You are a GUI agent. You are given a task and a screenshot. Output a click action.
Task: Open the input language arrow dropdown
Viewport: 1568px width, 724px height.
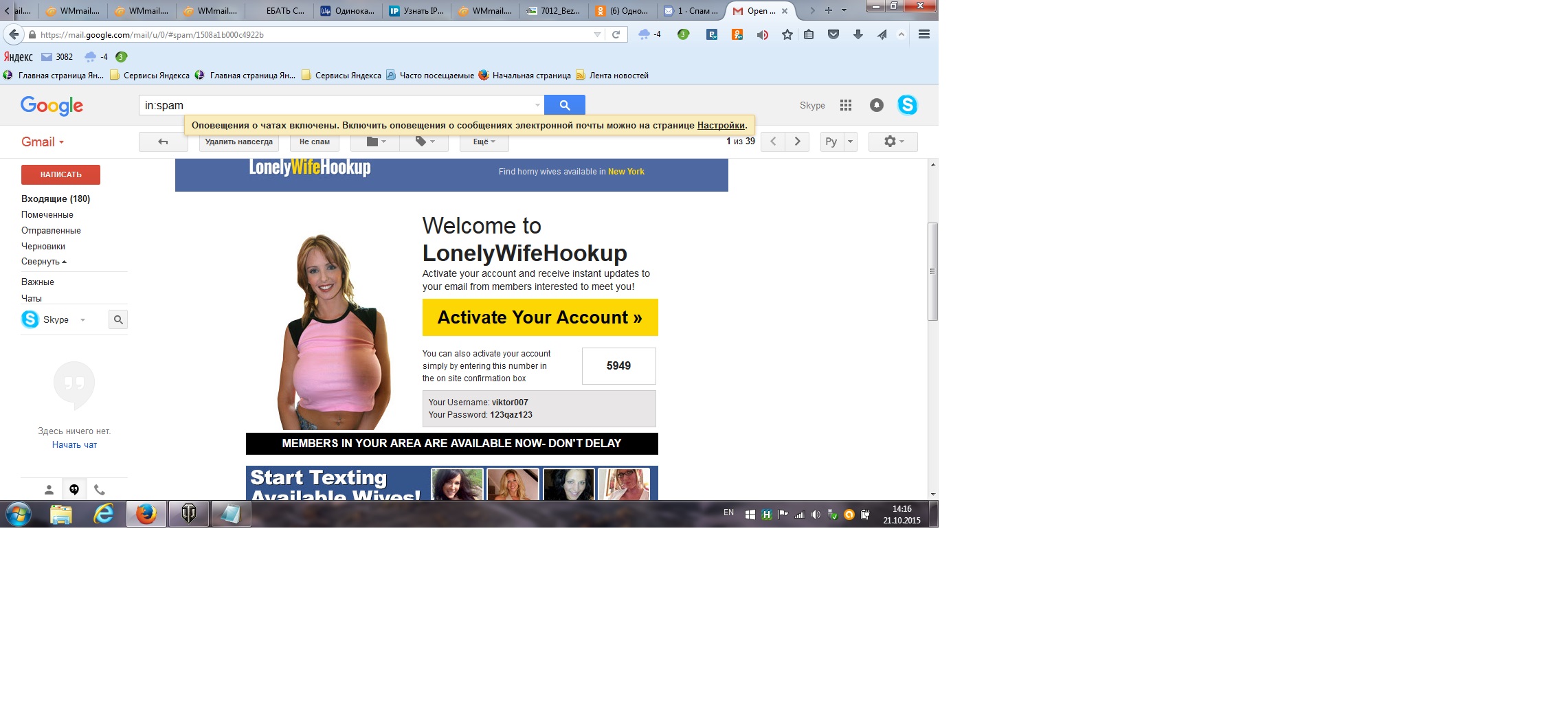click(850, 142)
